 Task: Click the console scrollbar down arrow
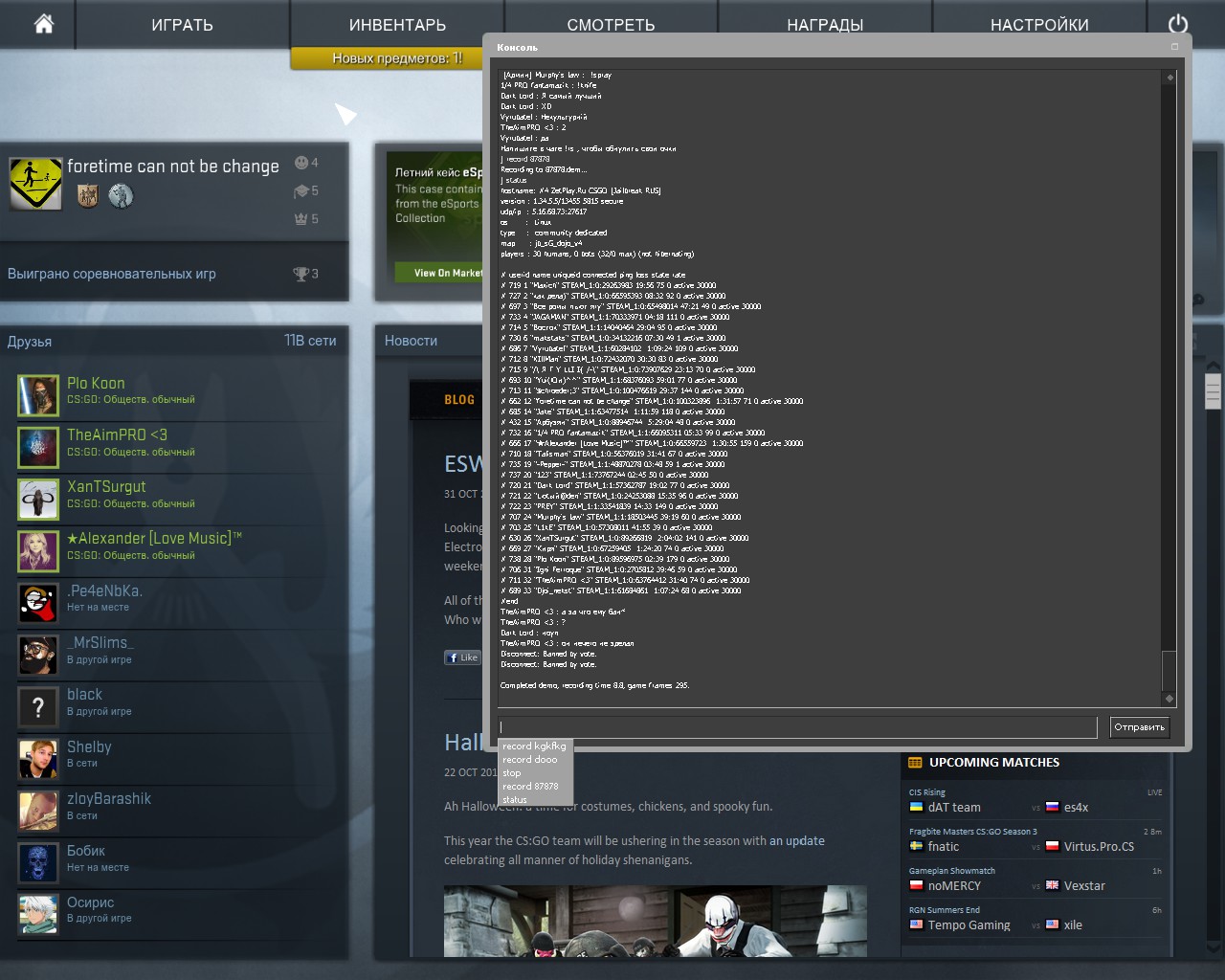coord(1169,699)
